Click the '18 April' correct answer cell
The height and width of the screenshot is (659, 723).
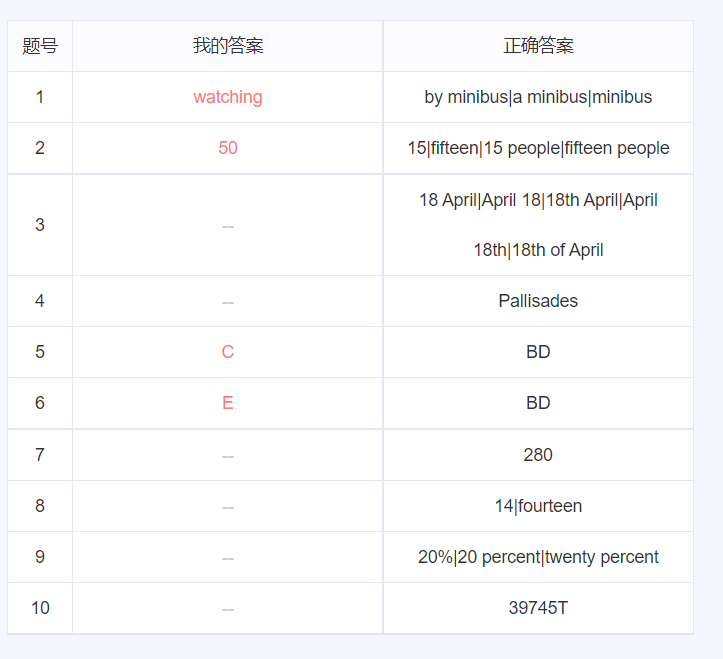tap(538, 224)
